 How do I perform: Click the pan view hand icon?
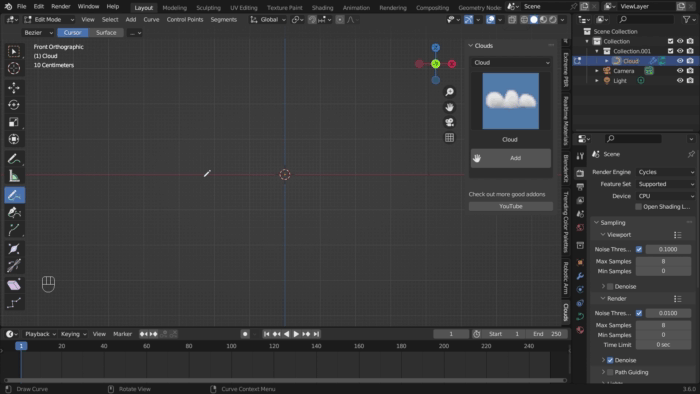pos(450,107)
